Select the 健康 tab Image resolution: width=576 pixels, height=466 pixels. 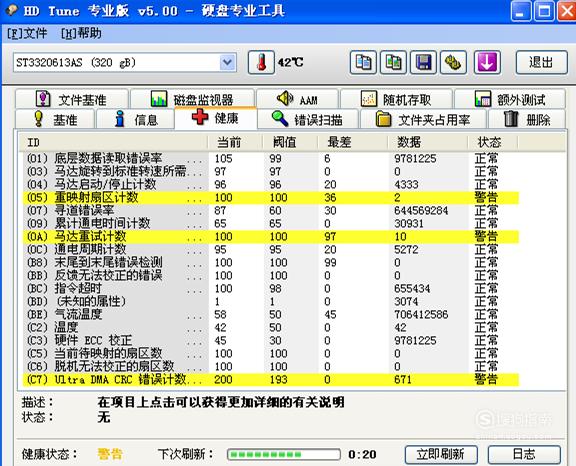[216, 118]
